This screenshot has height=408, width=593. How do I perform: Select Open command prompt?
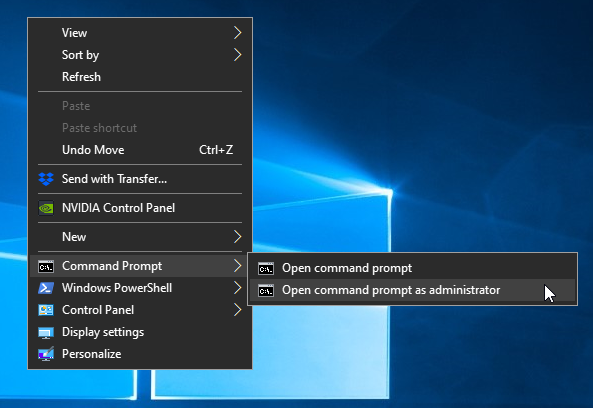412,268
